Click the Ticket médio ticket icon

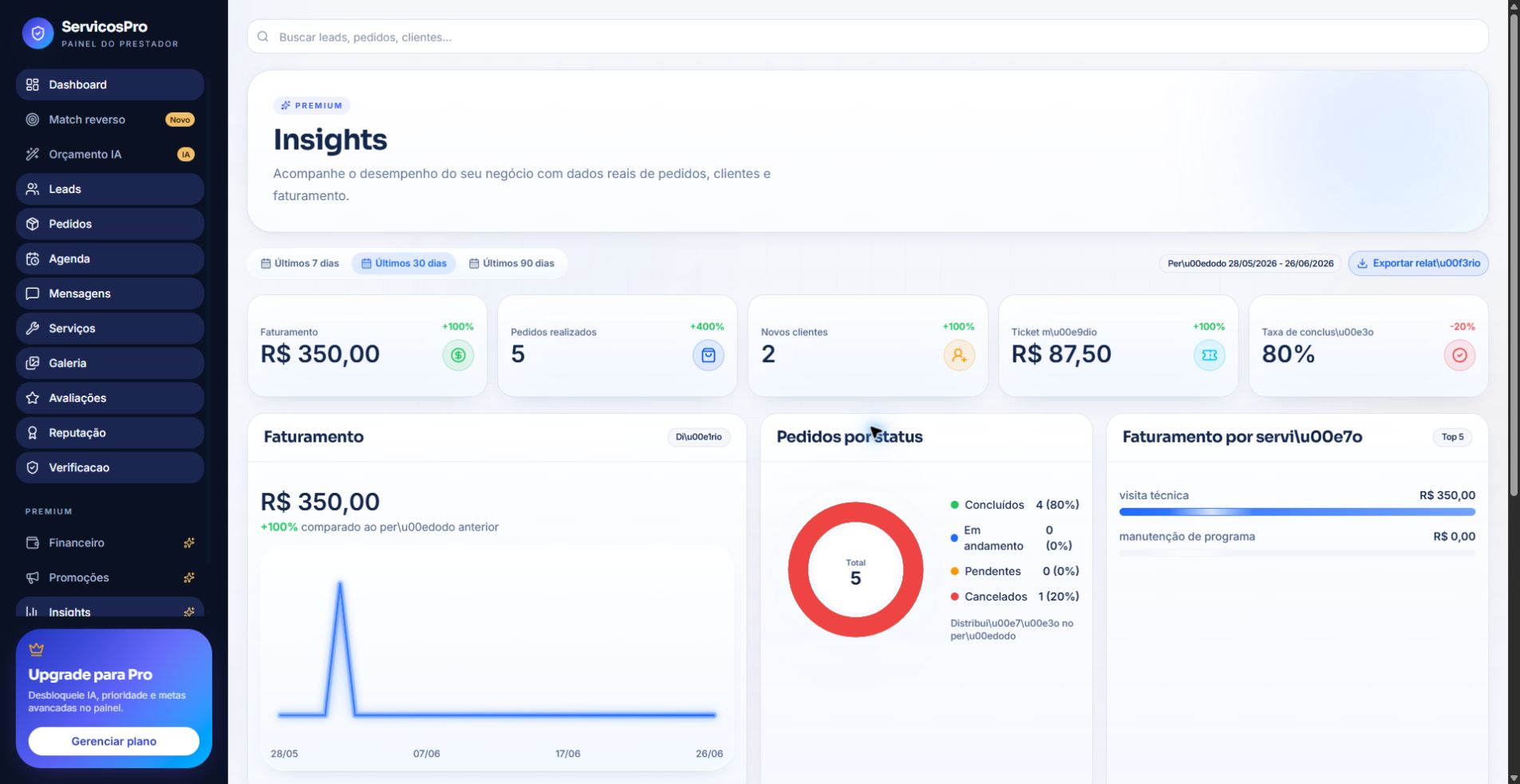tap(1210, 355)
